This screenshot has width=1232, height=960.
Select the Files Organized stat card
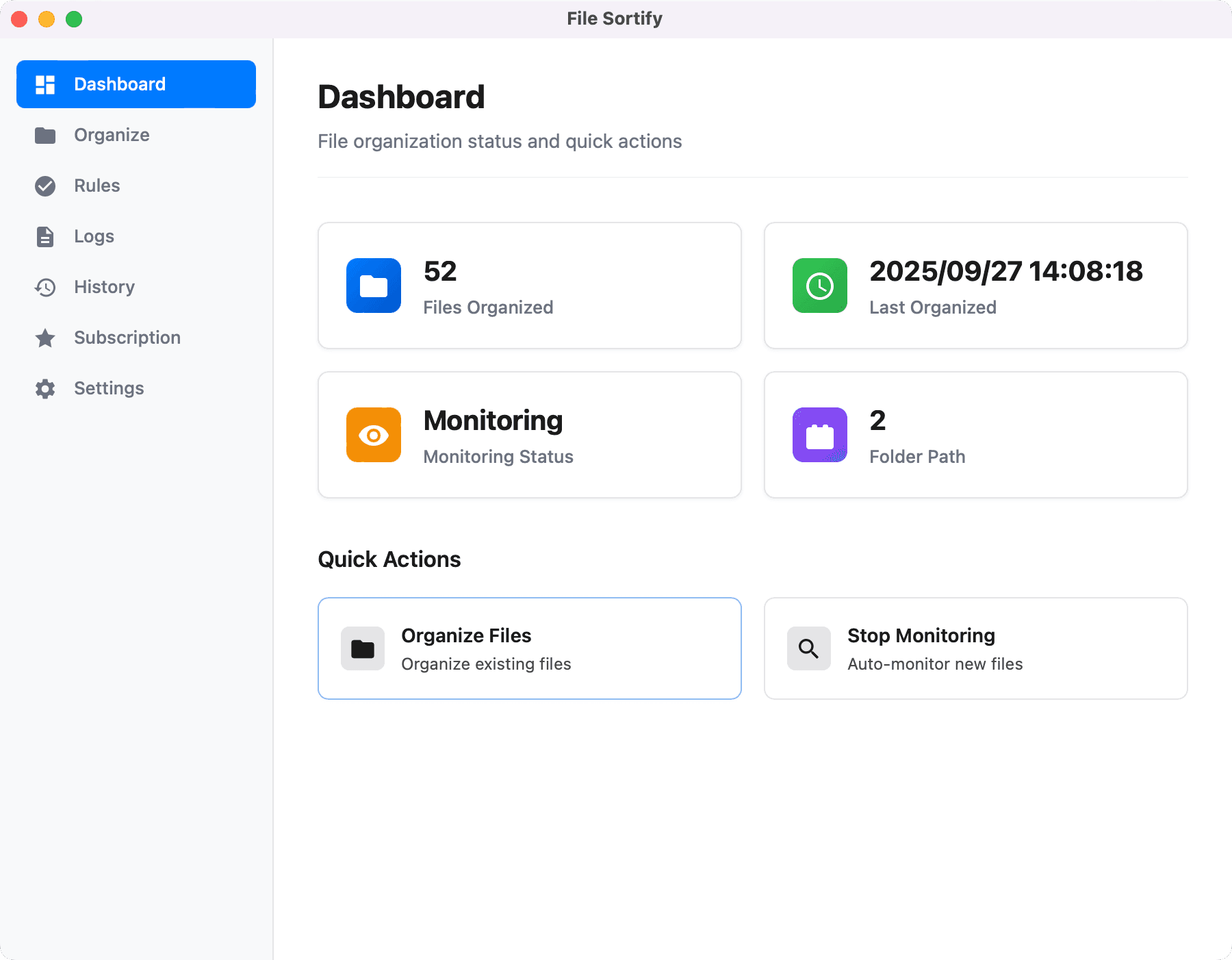[529, 286]
